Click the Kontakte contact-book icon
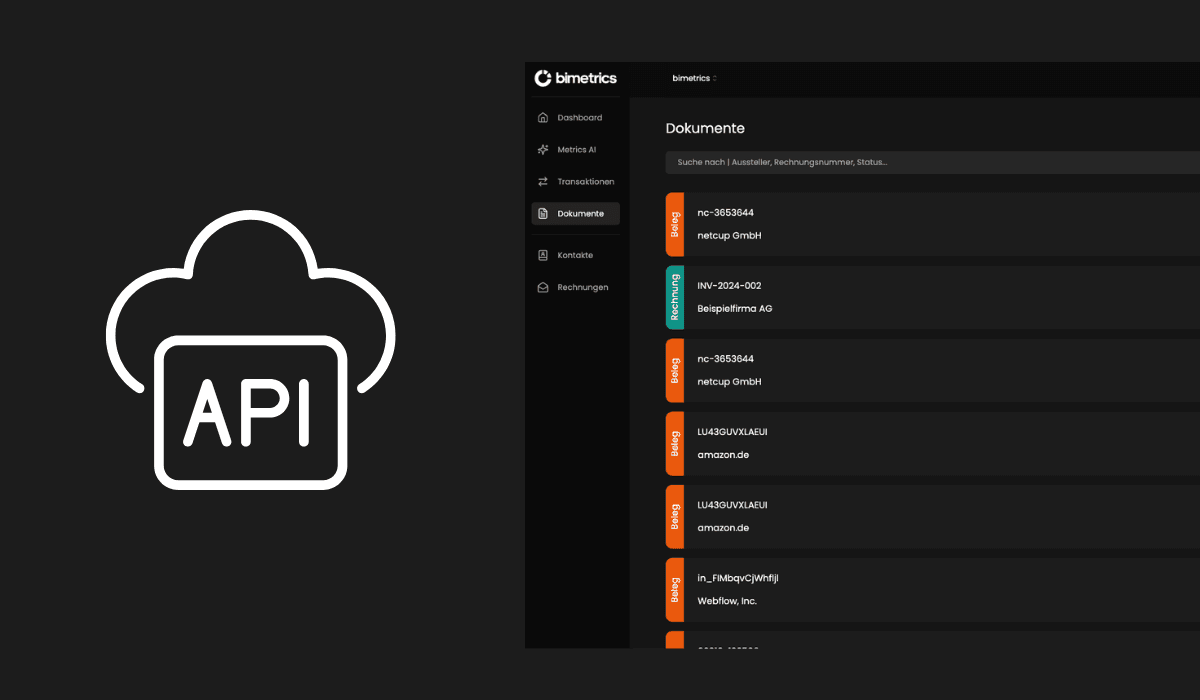 coord(543,255)
